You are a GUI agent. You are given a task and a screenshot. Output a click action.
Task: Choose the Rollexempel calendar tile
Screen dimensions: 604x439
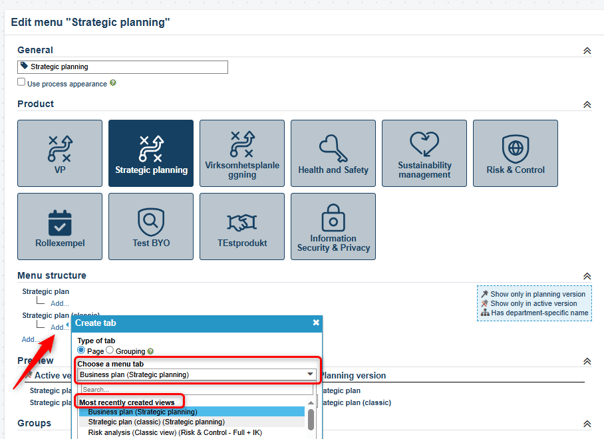(x=60, y=226)
